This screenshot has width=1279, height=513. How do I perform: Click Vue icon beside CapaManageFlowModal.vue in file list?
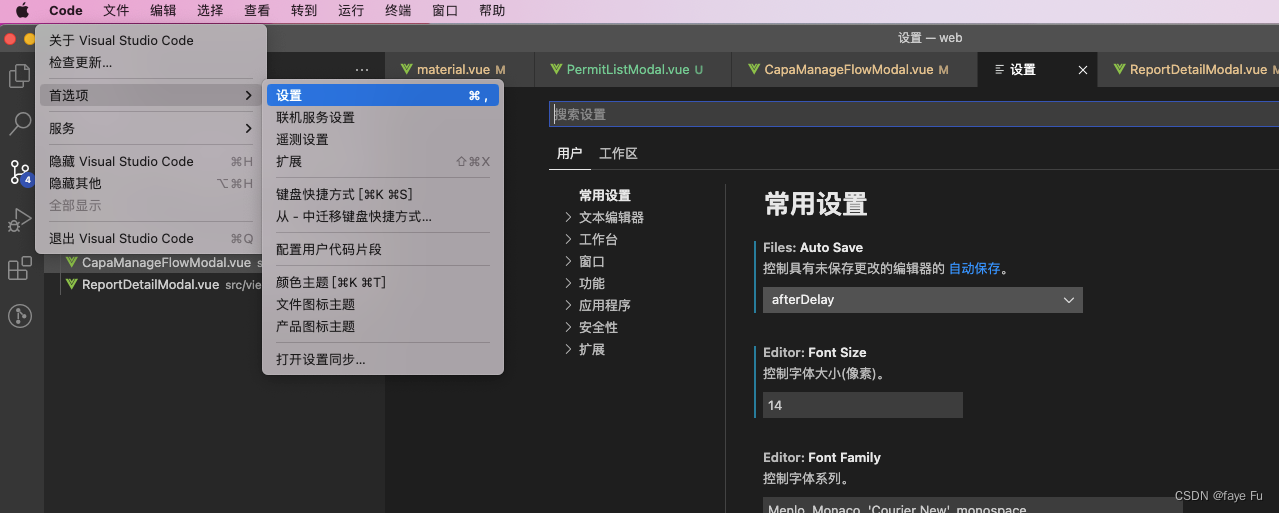pos(72,263)
